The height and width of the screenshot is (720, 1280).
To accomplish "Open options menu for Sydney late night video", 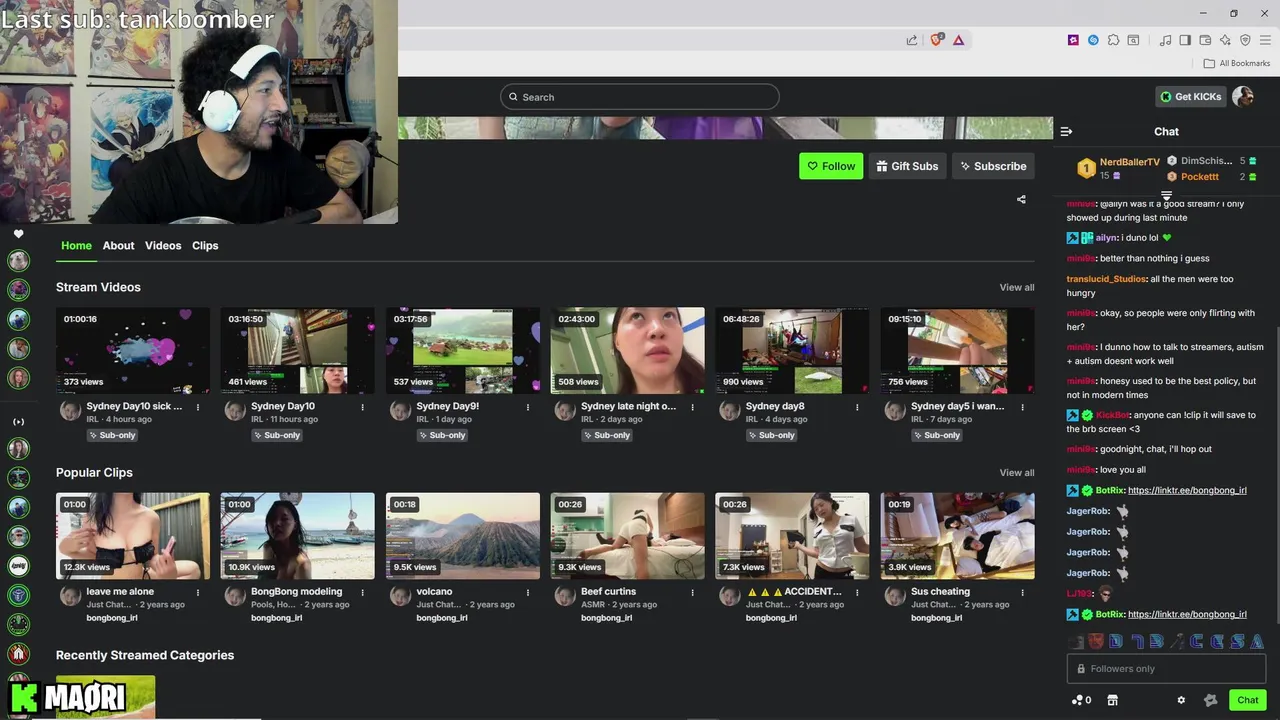I will coord(692,407).
